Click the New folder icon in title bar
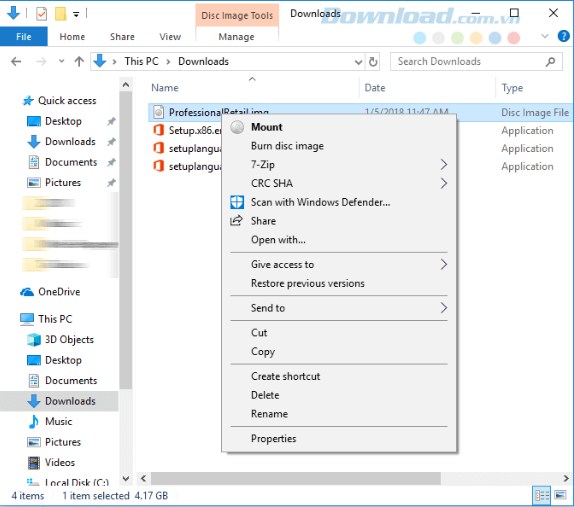This screenshot has height=507, width=574. [x=60, y=14]
